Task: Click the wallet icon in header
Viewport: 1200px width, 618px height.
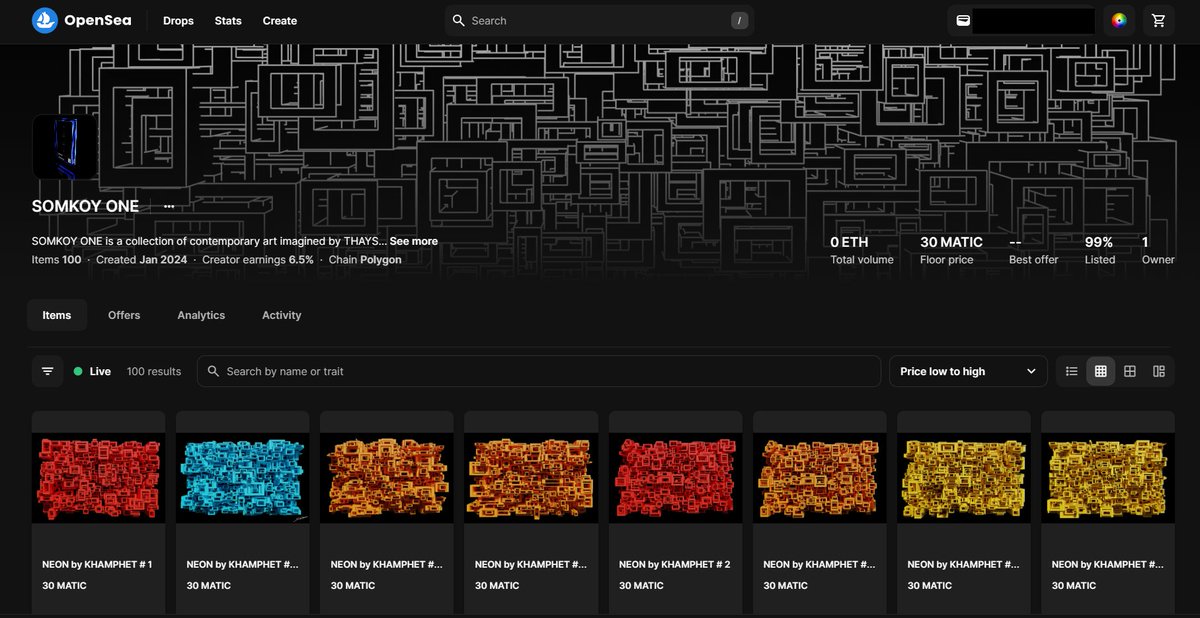Action: point(963,20)
